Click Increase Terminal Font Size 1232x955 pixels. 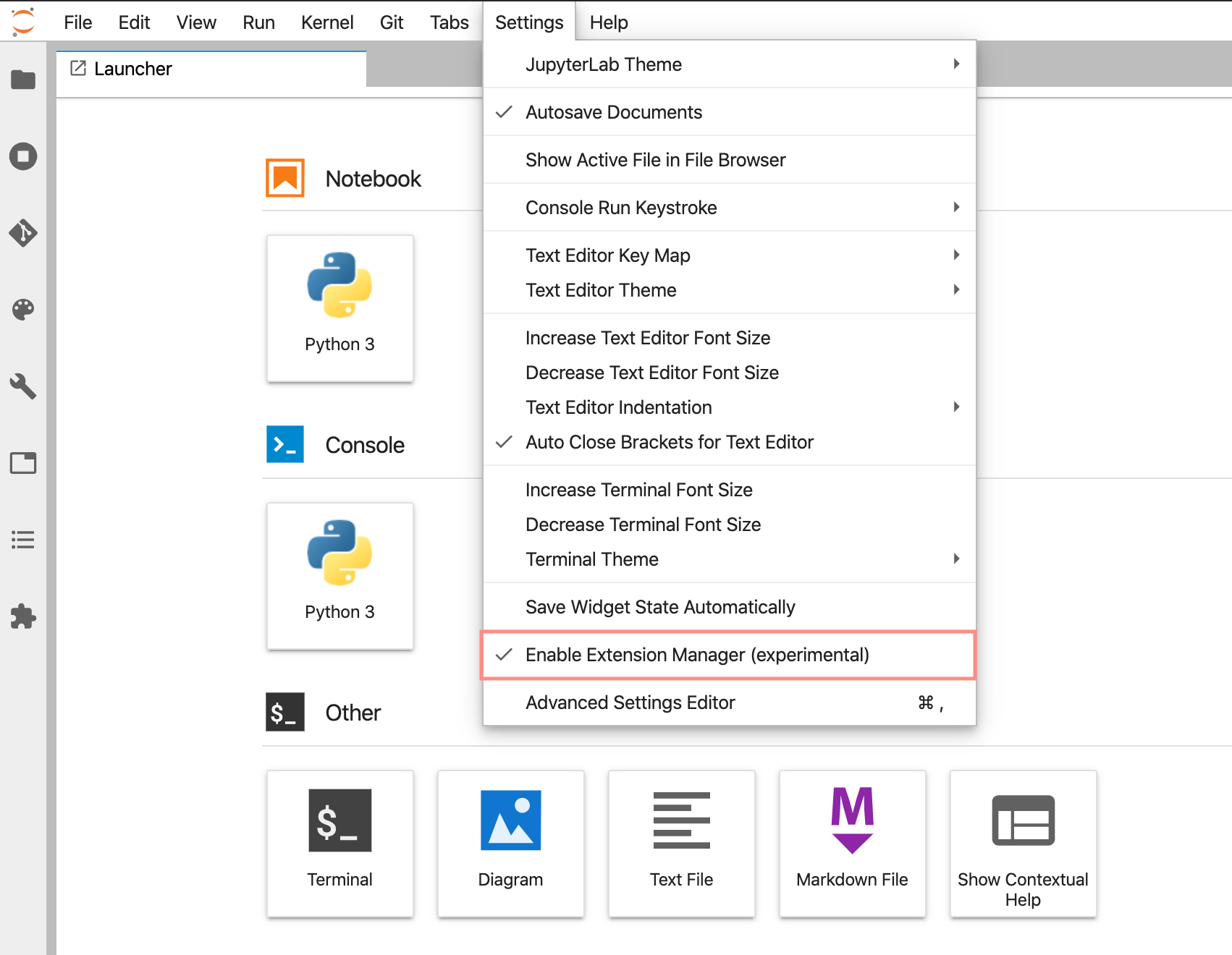[730, 490]
